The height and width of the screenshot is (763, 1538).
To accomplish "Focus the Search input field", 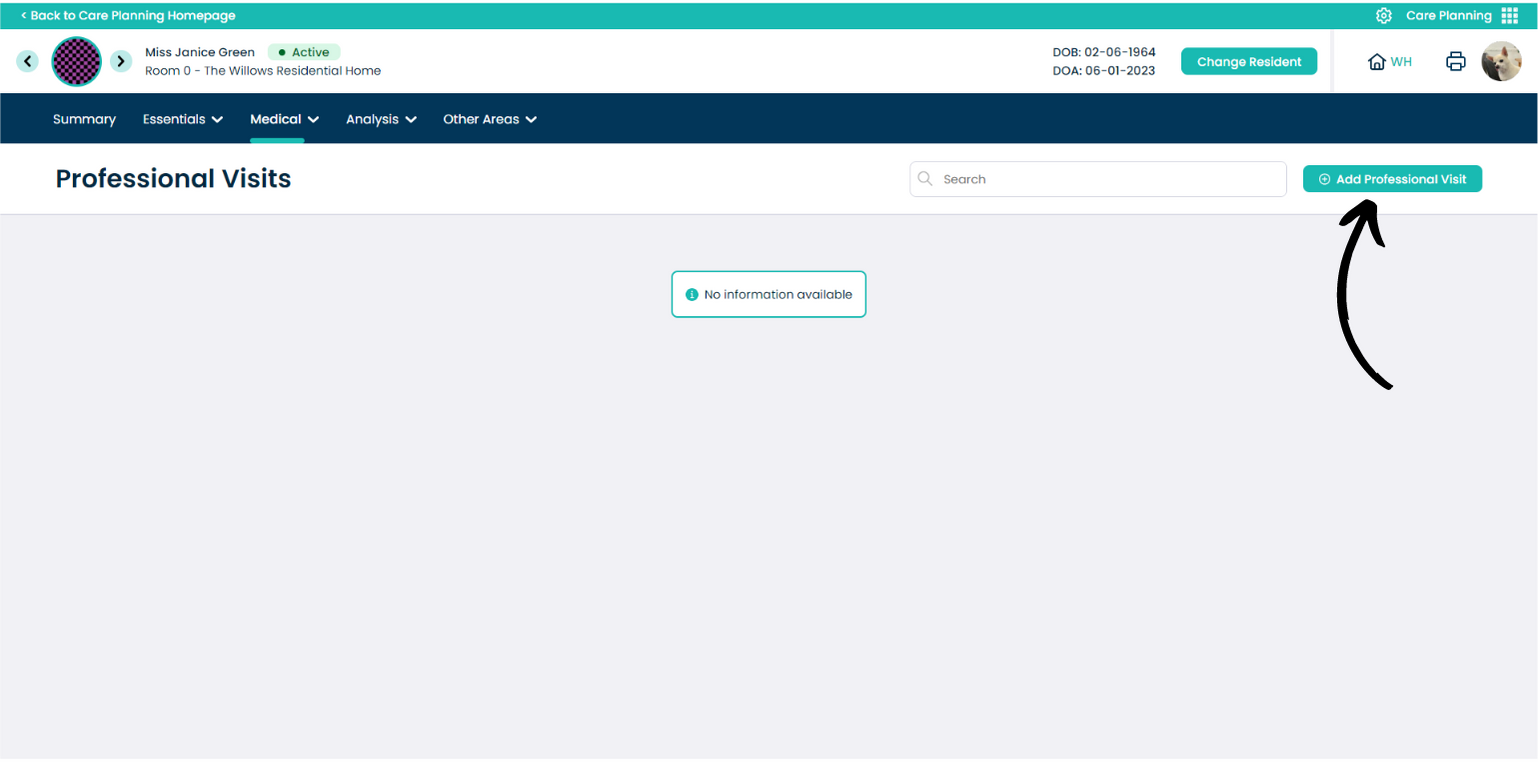I will click(1098, 179).
